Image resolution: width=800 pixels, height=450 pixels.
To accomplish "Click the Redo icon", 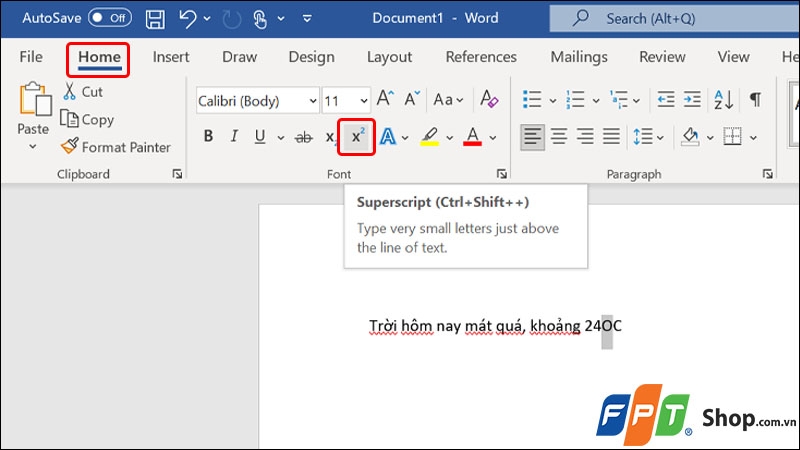I will tap(232, 19).
